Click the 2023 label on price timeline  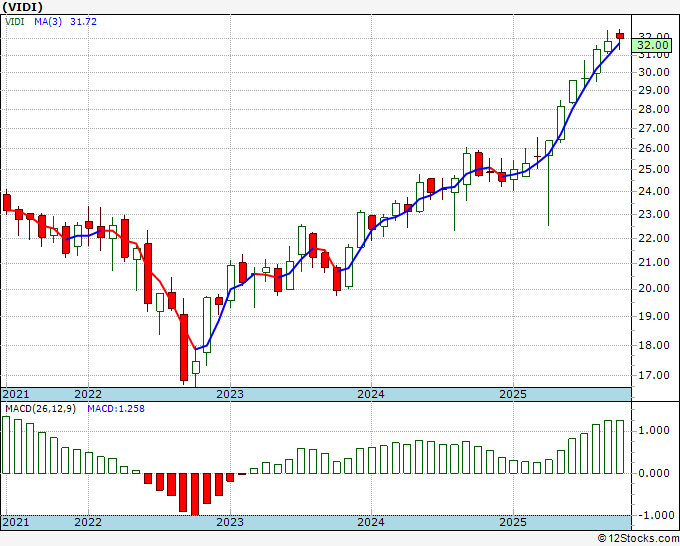point(230,394)
